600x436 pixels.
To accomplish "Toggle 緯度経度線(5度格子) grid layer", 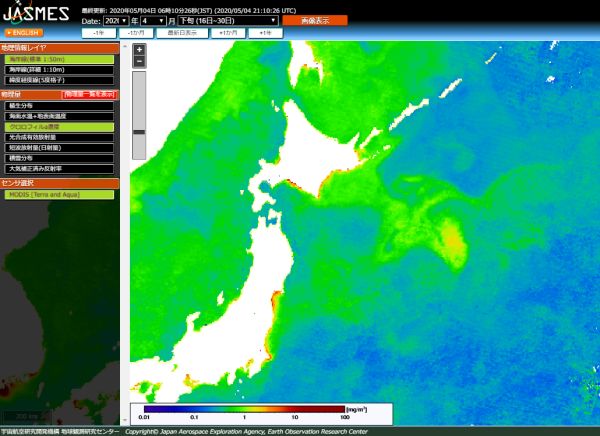I will [x=59, y=80].
